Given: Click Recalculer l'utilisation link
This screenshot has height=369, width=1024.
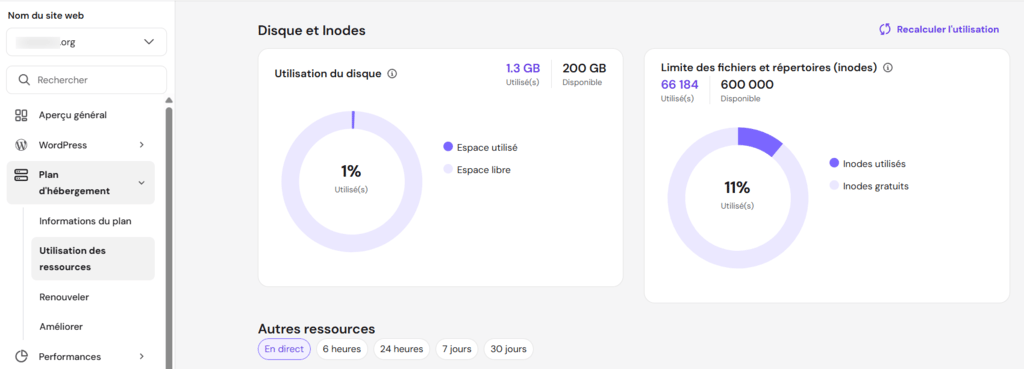Looking at the screenshot, I should (948, 29).
